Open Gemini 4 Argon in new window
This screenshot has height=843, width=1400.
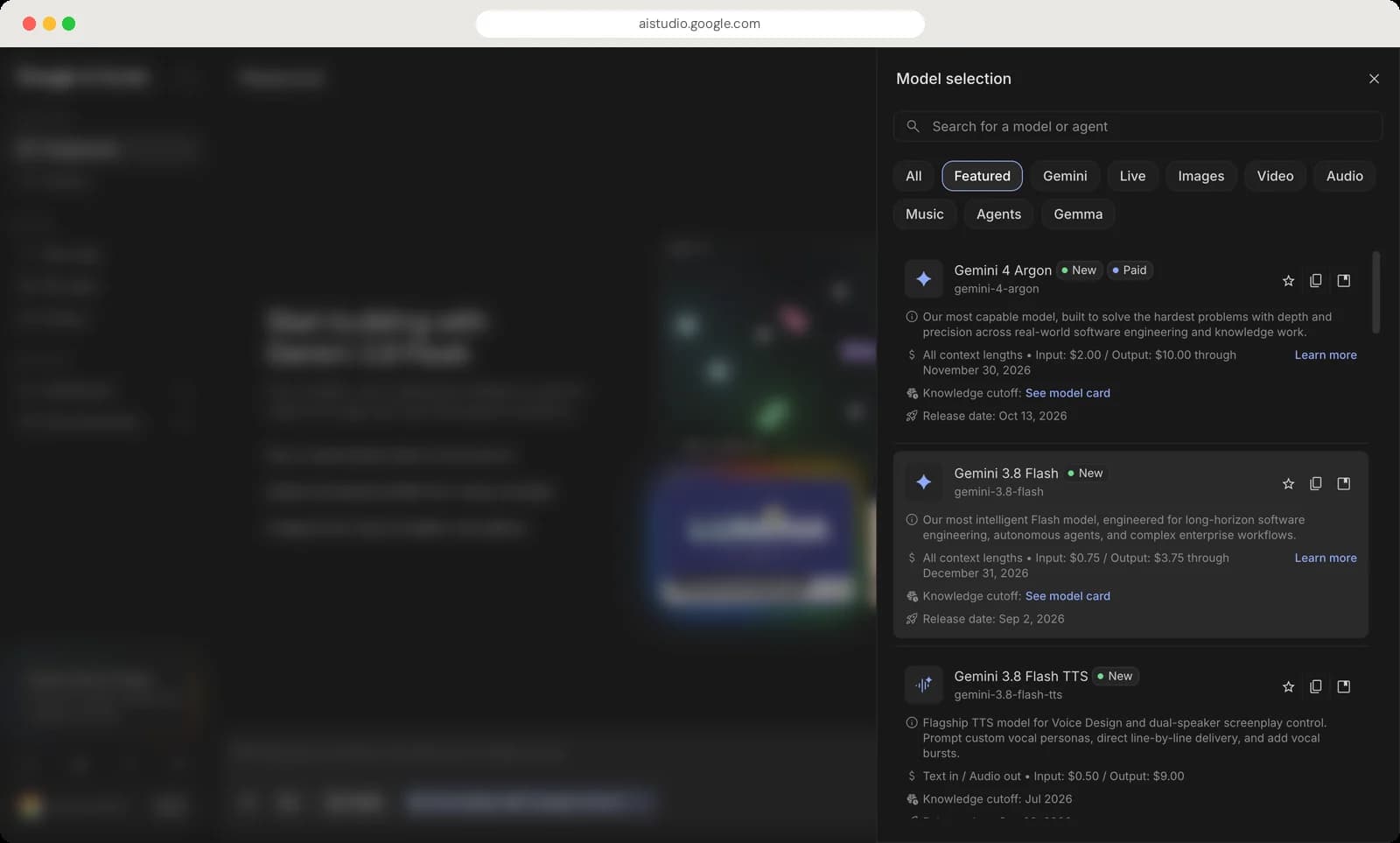point(1344,281)
